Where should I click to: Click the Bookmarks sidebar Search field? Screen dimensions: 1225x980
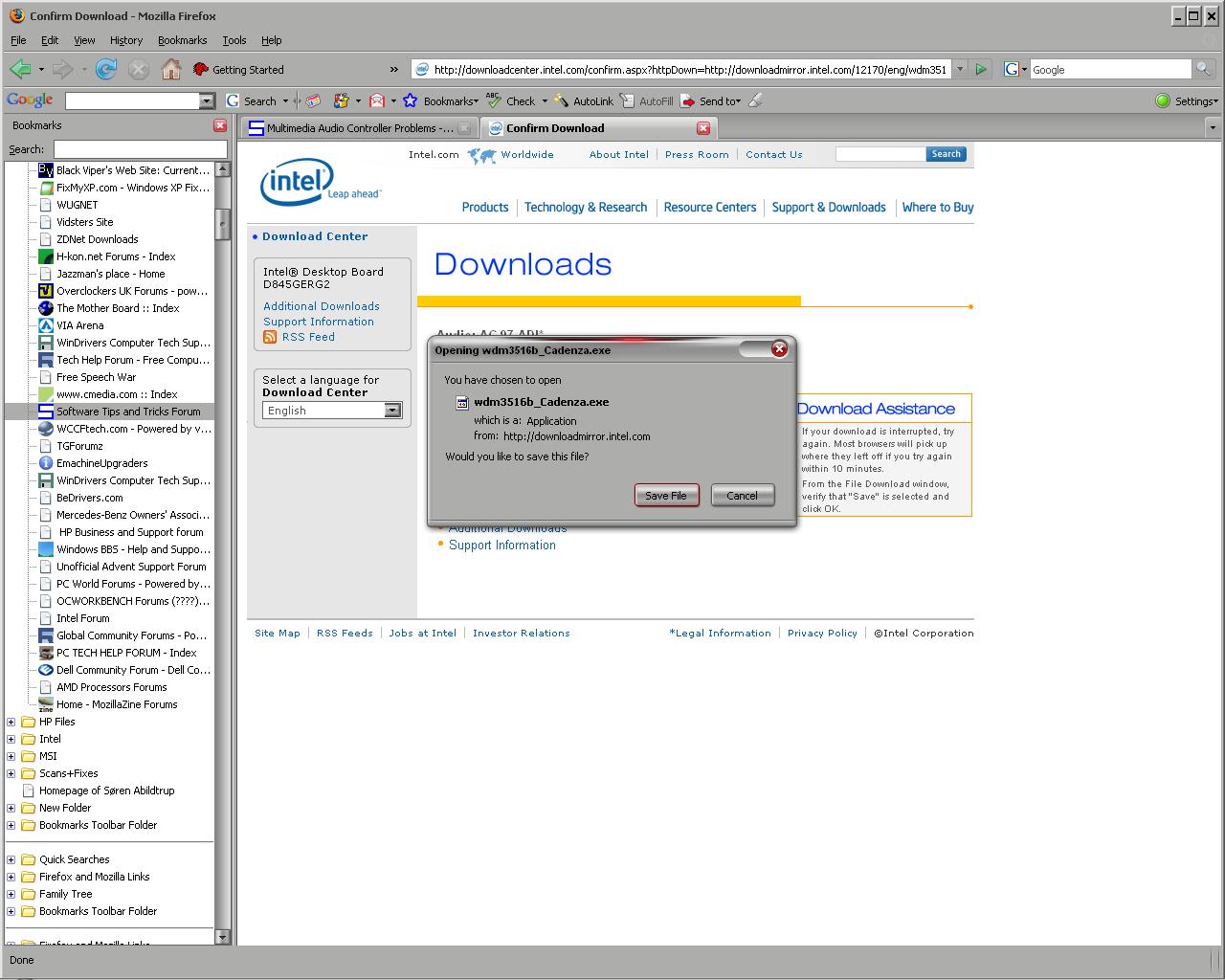pos(141,149)
